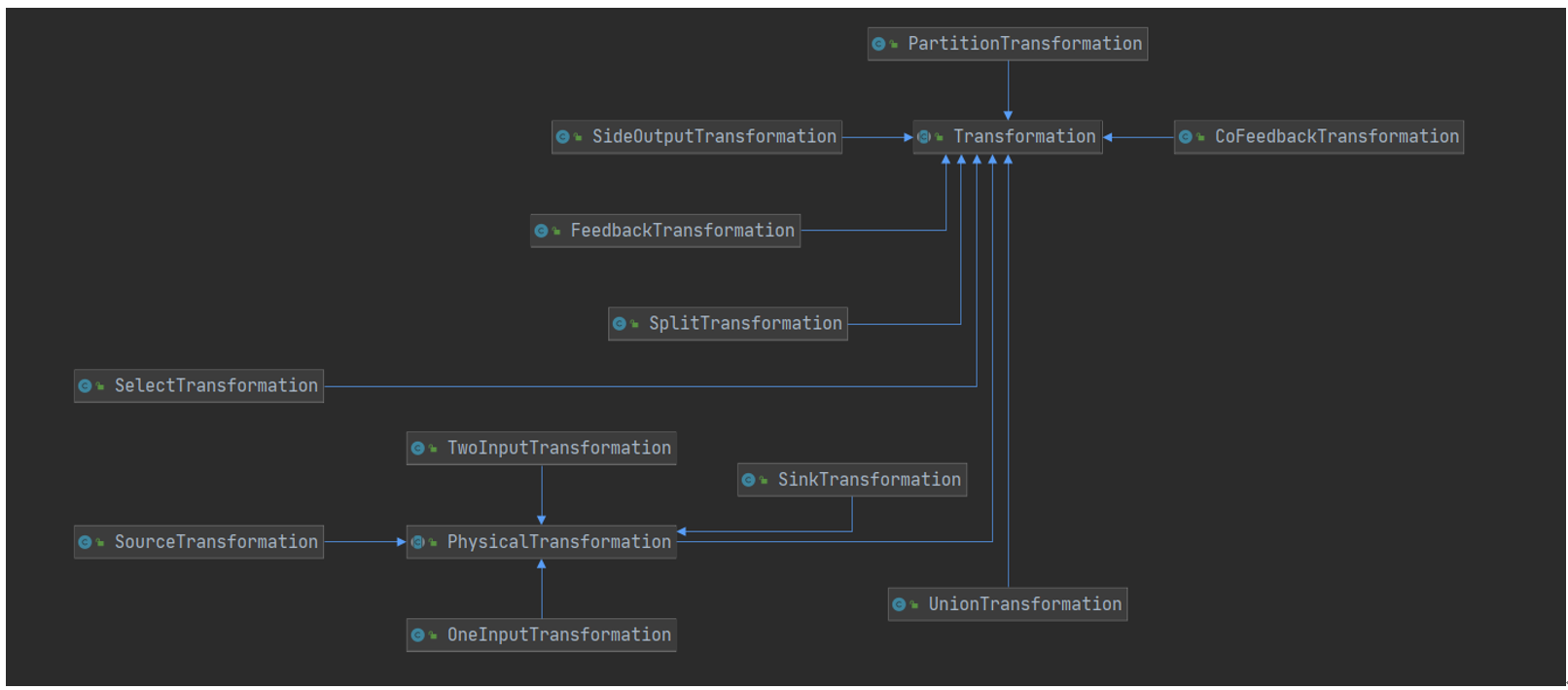The image size is (1568, 690).
Task: Select the TwoInputTransformation node label
Action: 558,449
